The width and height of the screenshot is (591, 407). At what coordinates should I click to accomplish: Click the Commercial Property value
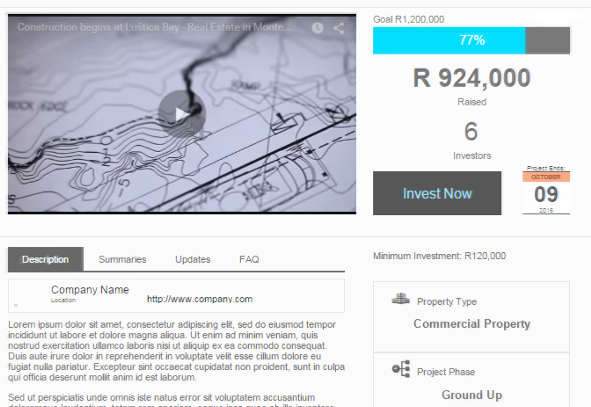tap(472, 324)
